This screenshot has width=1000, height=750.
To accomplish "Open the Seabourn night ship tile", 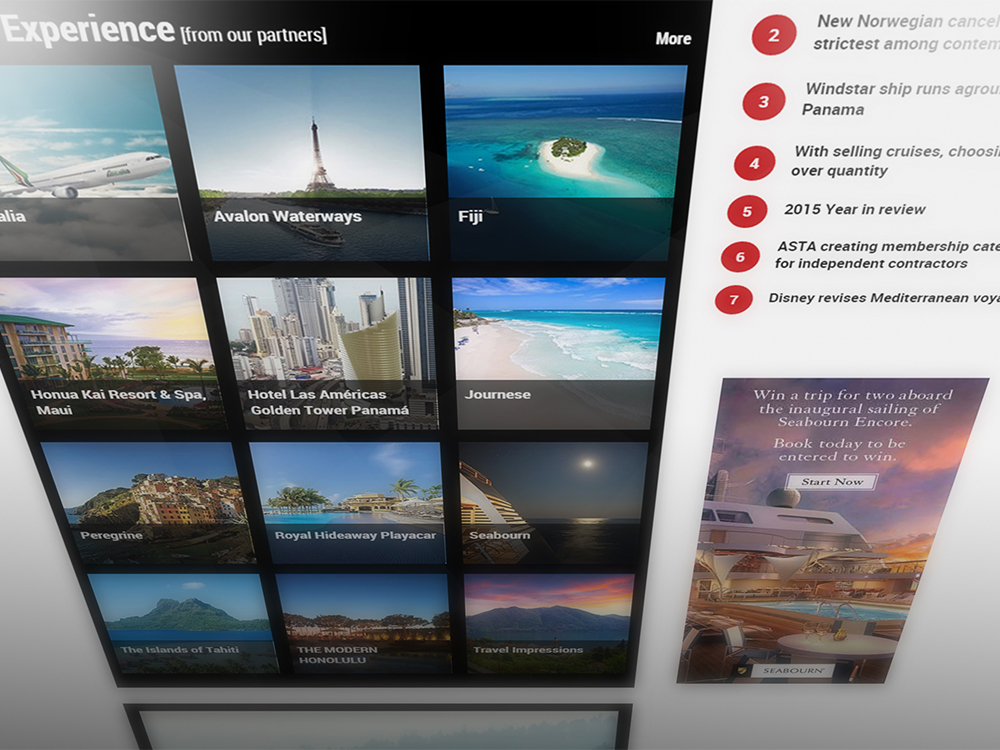I will point(554,503).
